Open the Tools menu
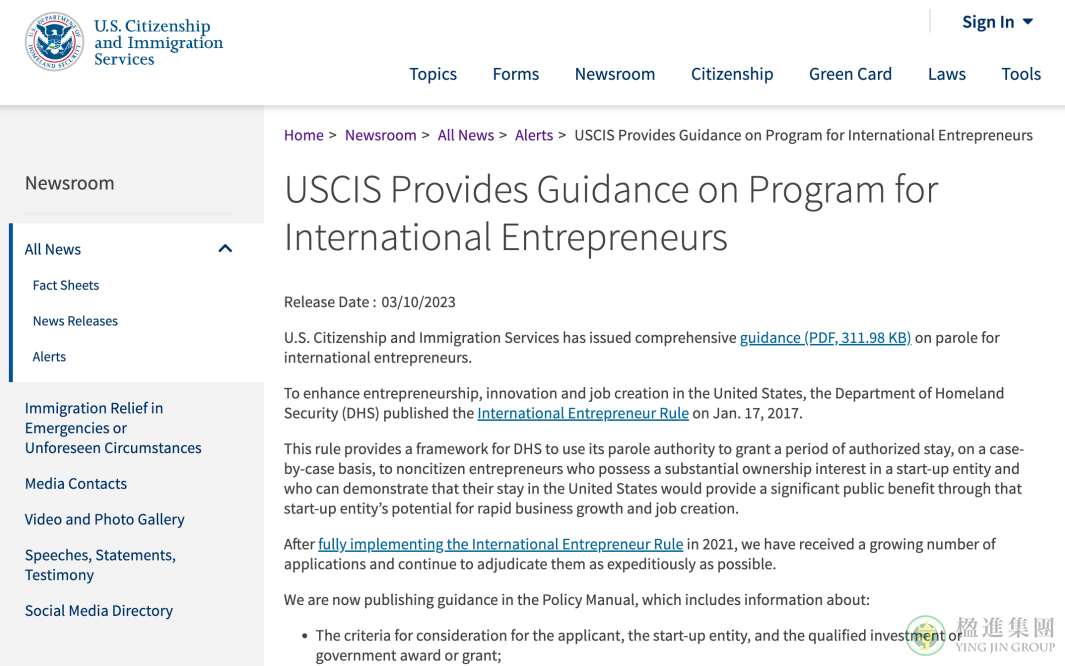 (1021, 74)
